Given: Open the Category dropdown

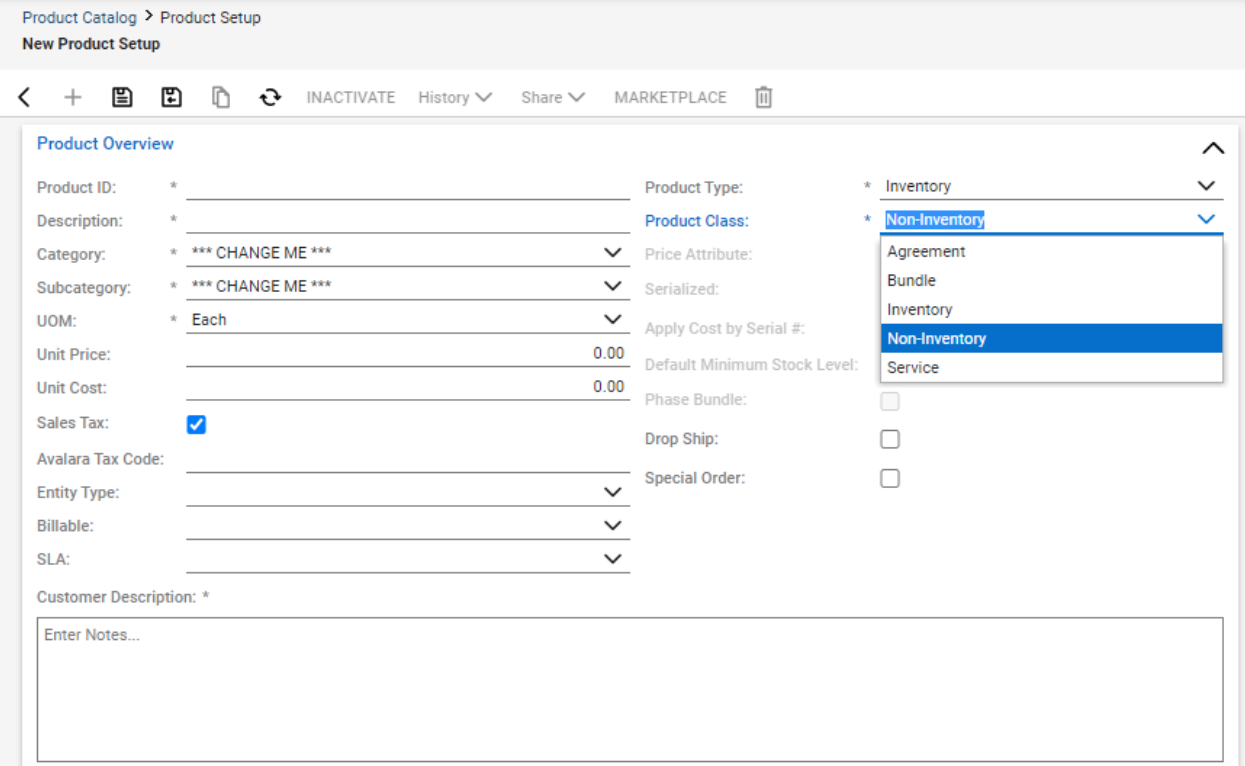Looking at the screenshot, I should [613, 253].
